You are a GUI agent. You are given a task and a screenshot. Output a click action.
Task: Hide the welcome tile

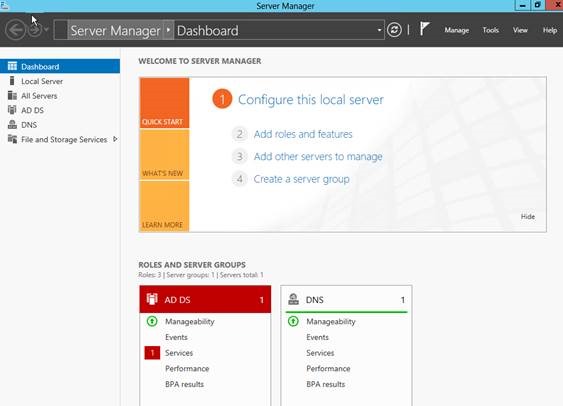pyautogui.click(x=527, y=216)
